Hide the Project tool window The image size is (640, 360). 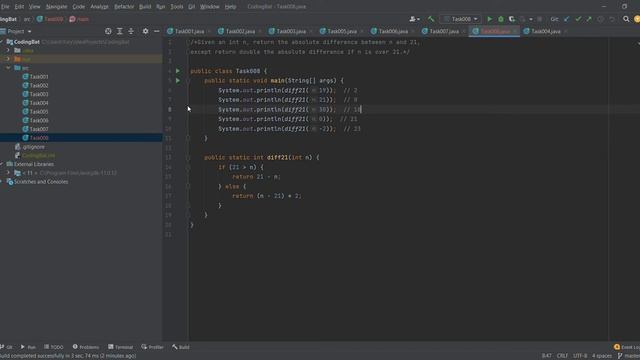pyautogui.click(x=157, y=31)
